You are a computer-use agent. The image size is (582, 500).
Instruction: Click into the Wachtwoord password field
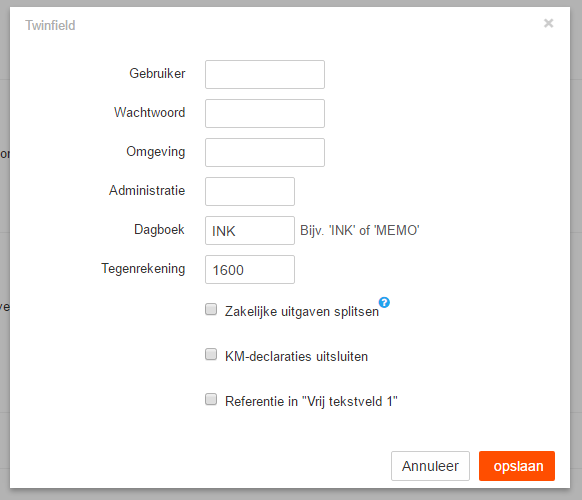coord(265,114)
